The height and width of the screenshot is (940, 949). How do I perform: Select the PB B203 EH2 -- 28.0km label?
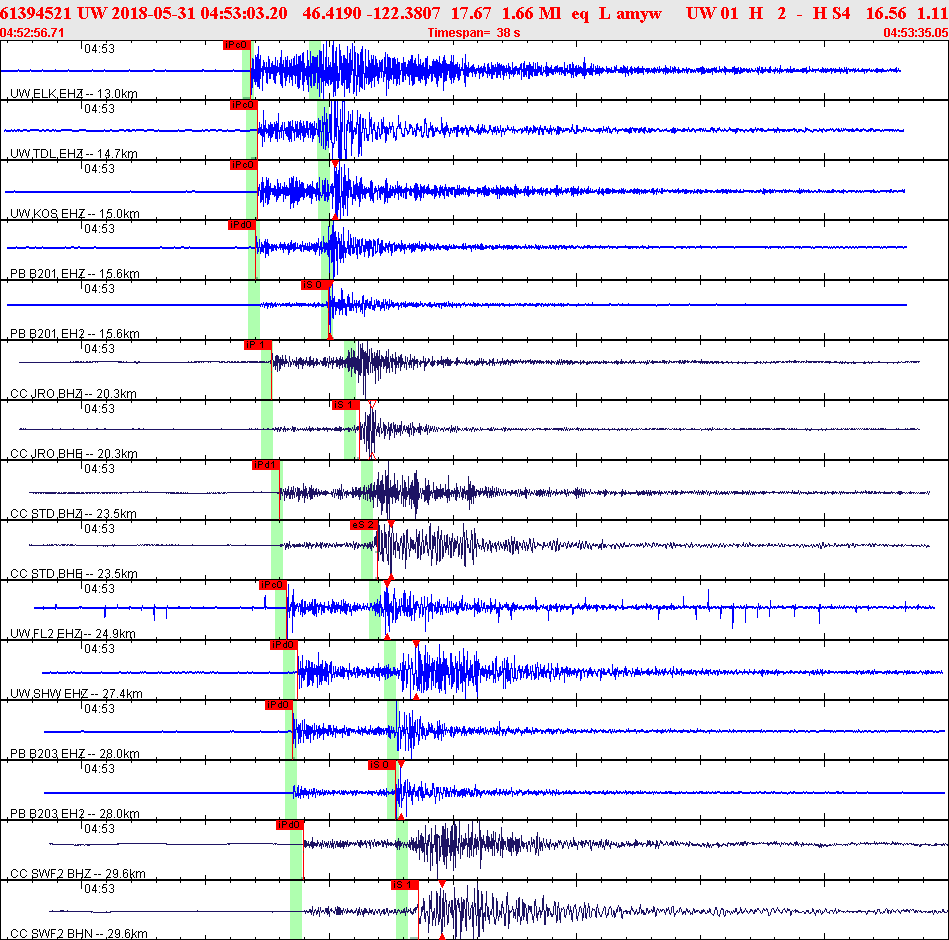[74, 813]
